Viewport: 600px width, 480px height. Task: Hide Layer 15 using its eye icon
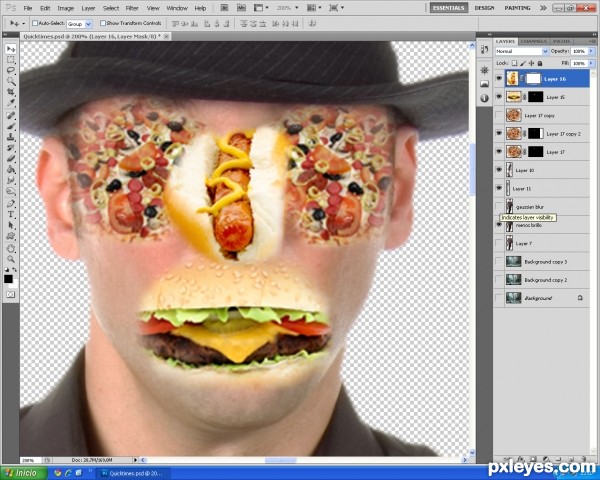click(499, 97)
